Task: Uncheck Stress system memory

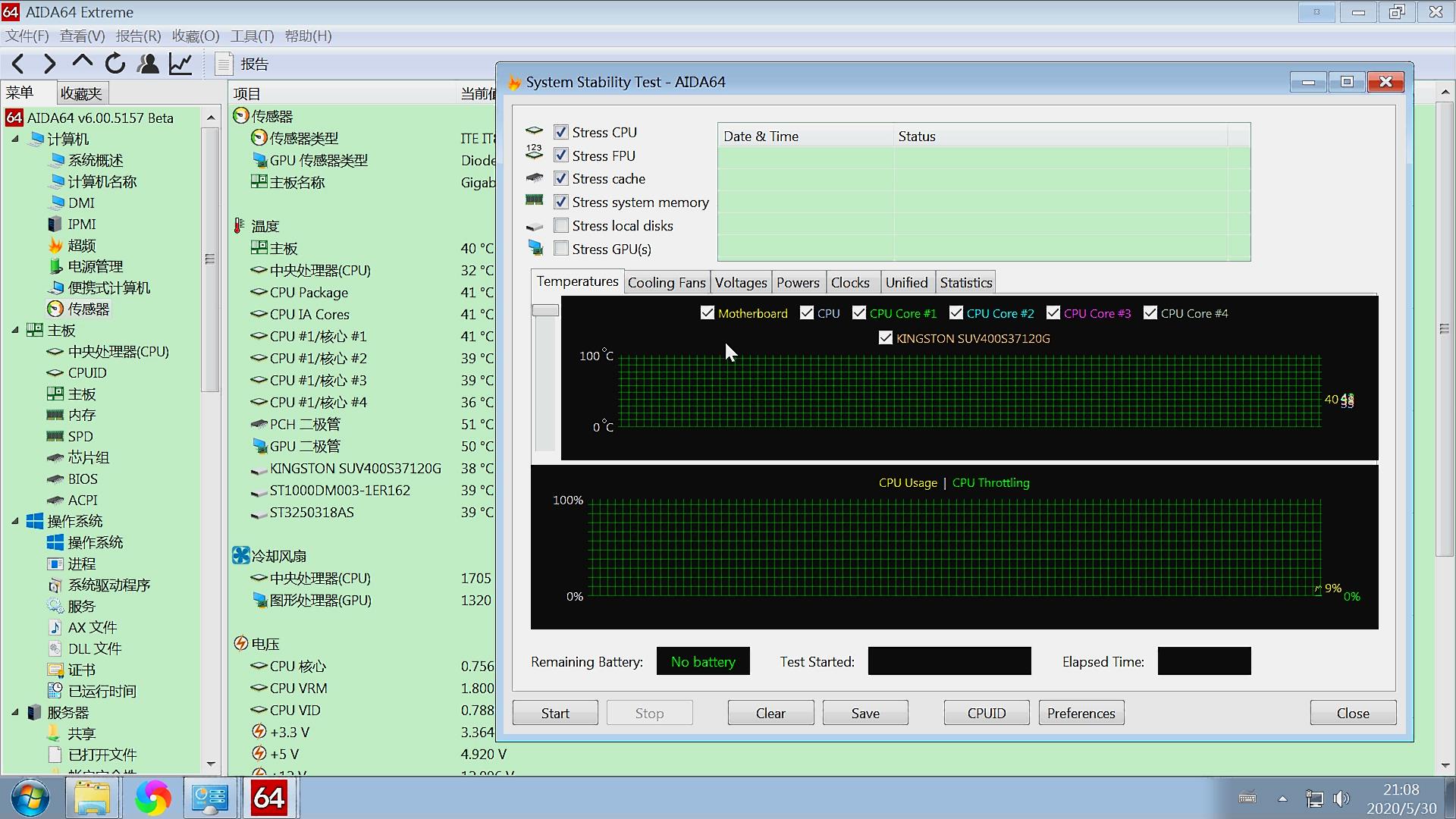Action: point(561,202)
